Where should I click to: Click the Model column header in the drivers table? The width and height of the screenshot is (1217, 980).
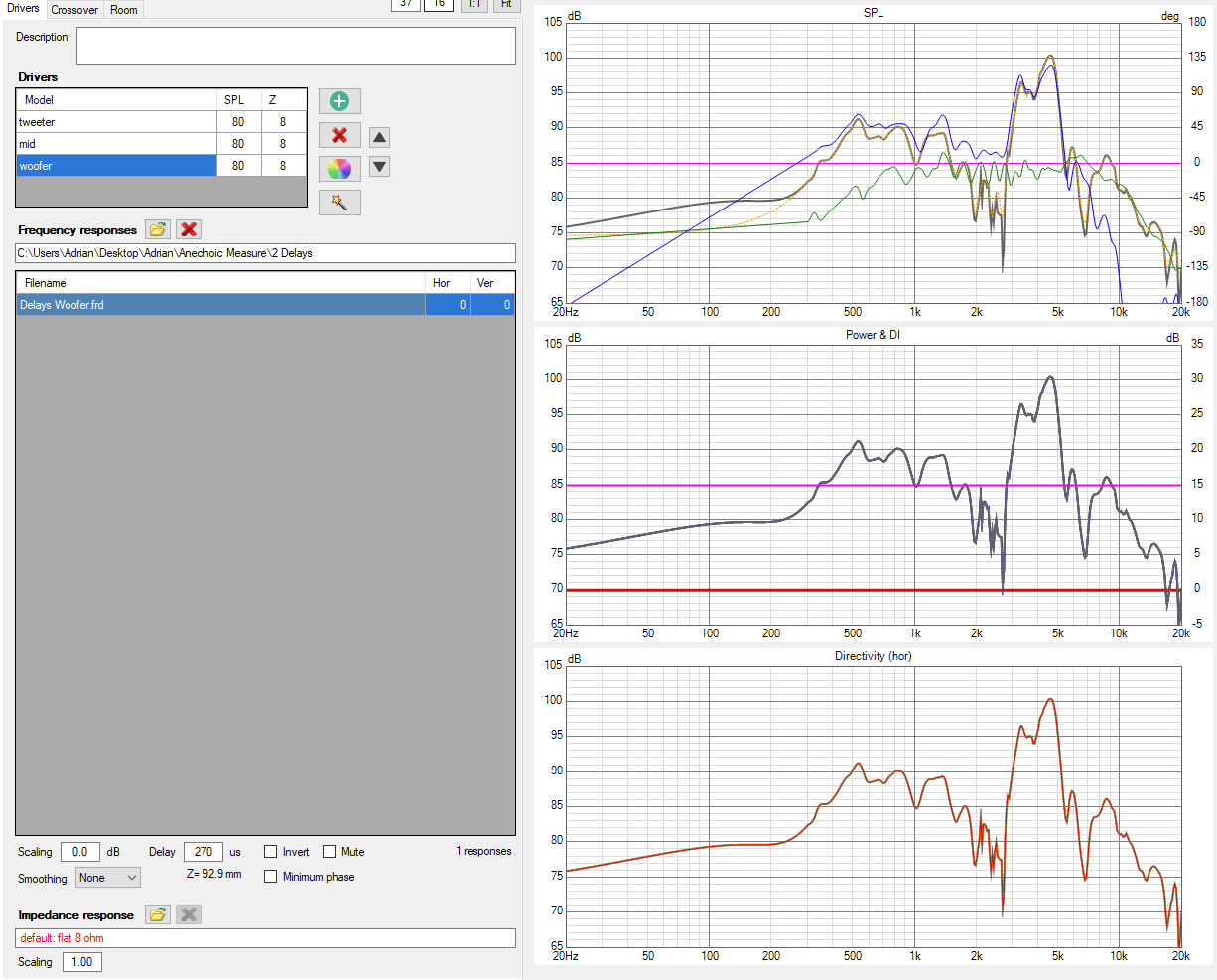click(117, 100)
